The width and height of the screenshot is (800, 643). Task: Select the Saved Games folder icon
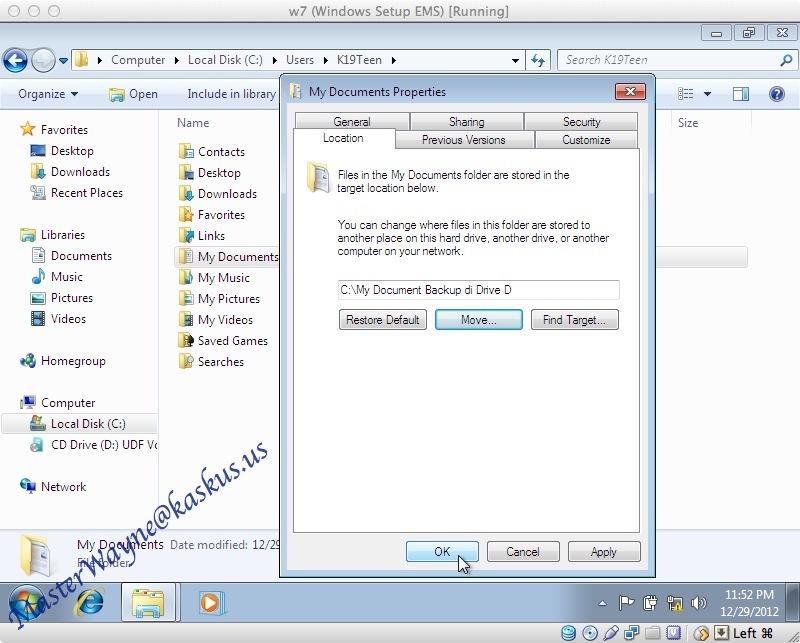click(x=186, y=340)
